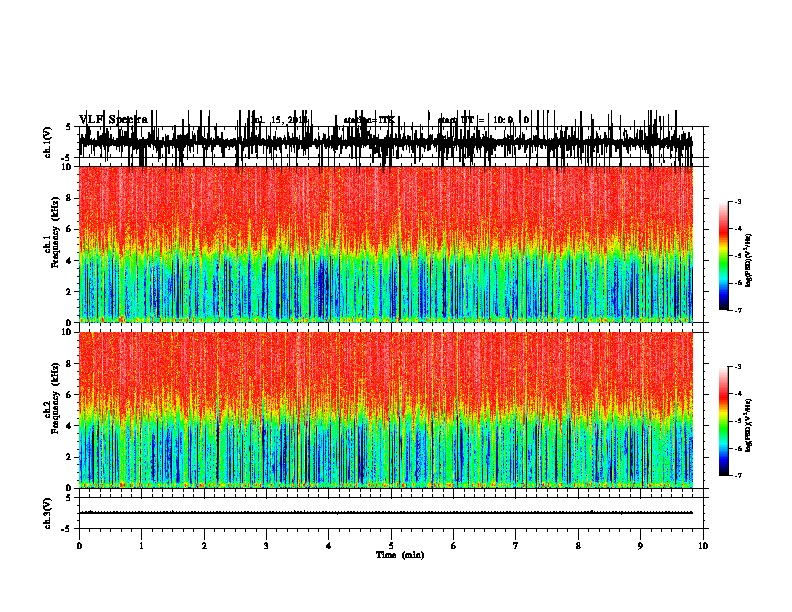Click the '9' tick on the time axis
The width and height of the screenshot is (792, 612).
640,546
